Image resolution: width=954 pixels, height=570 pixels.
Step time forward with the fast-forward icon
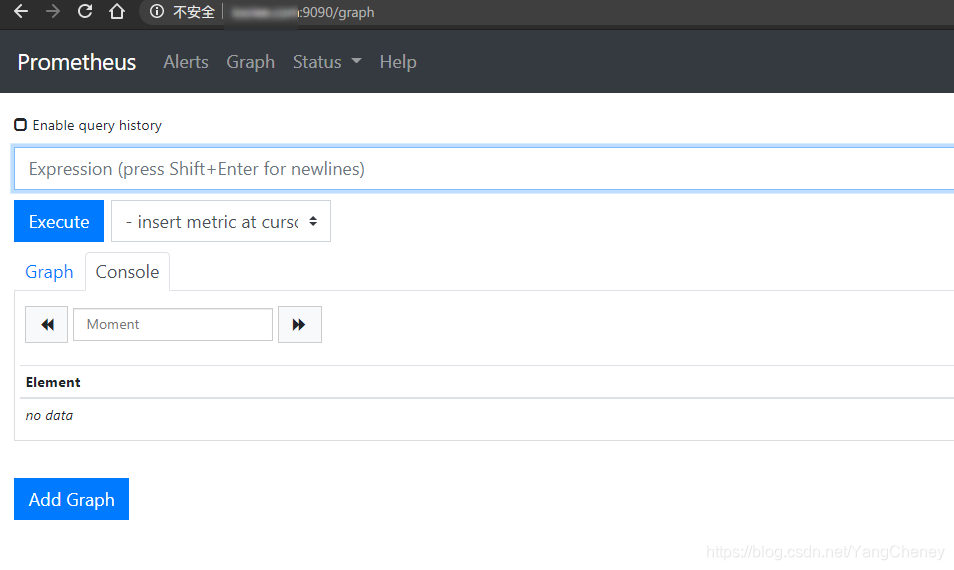299,324
